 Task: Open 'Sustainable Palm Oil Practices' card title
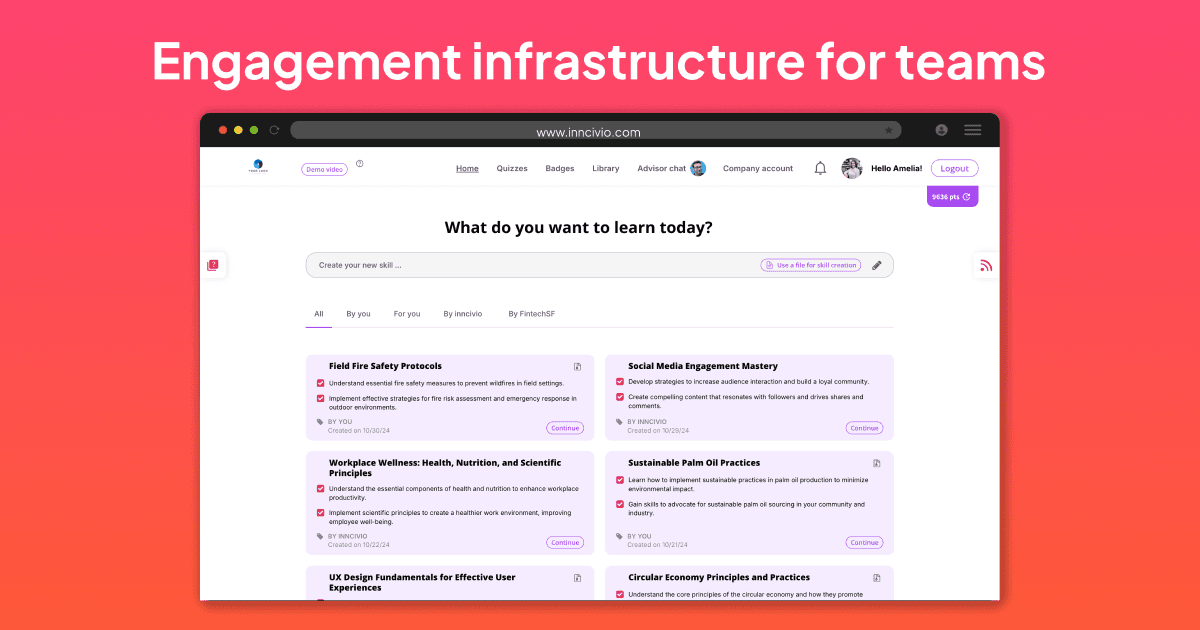click(x=694, y=463)
